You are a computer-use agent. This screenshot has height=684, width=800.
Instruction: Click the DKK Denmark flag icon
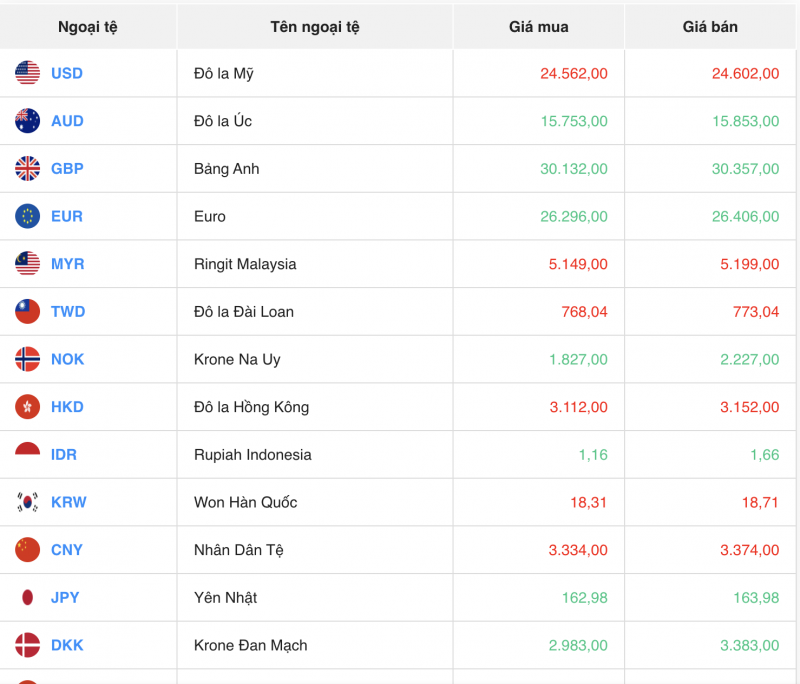click(x=25, y=645)
